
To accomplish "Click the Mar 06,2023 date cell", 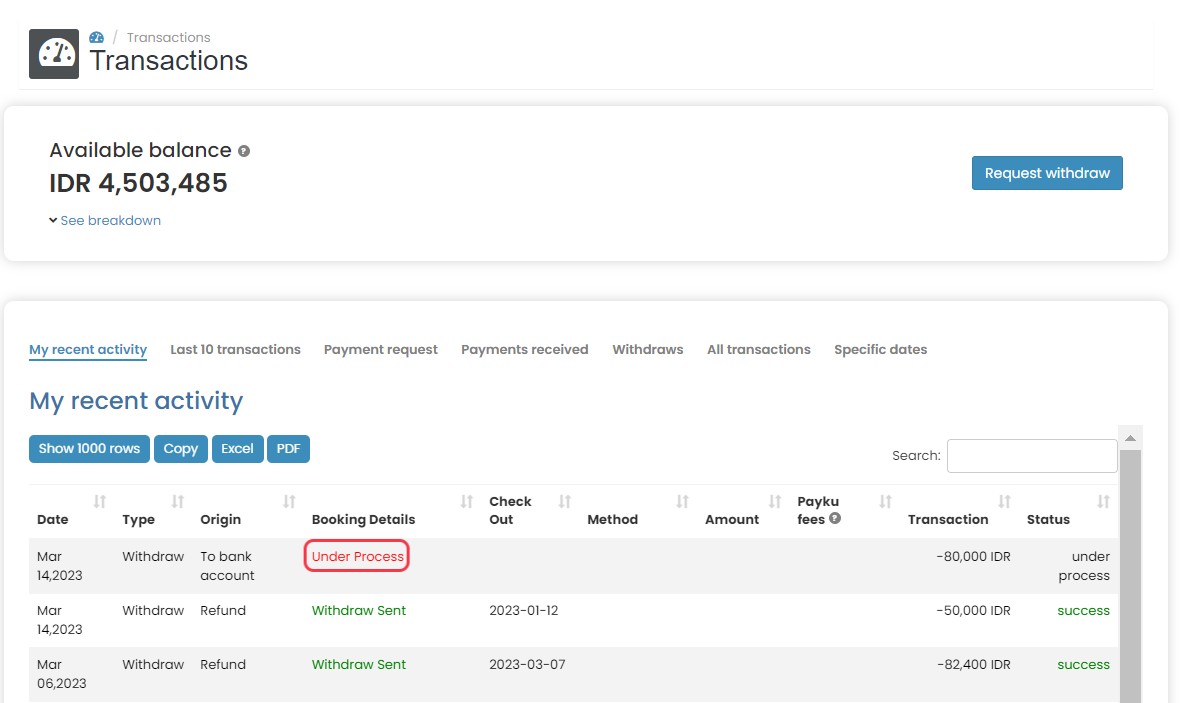I will pyautogui.click(x=62, y=674).
